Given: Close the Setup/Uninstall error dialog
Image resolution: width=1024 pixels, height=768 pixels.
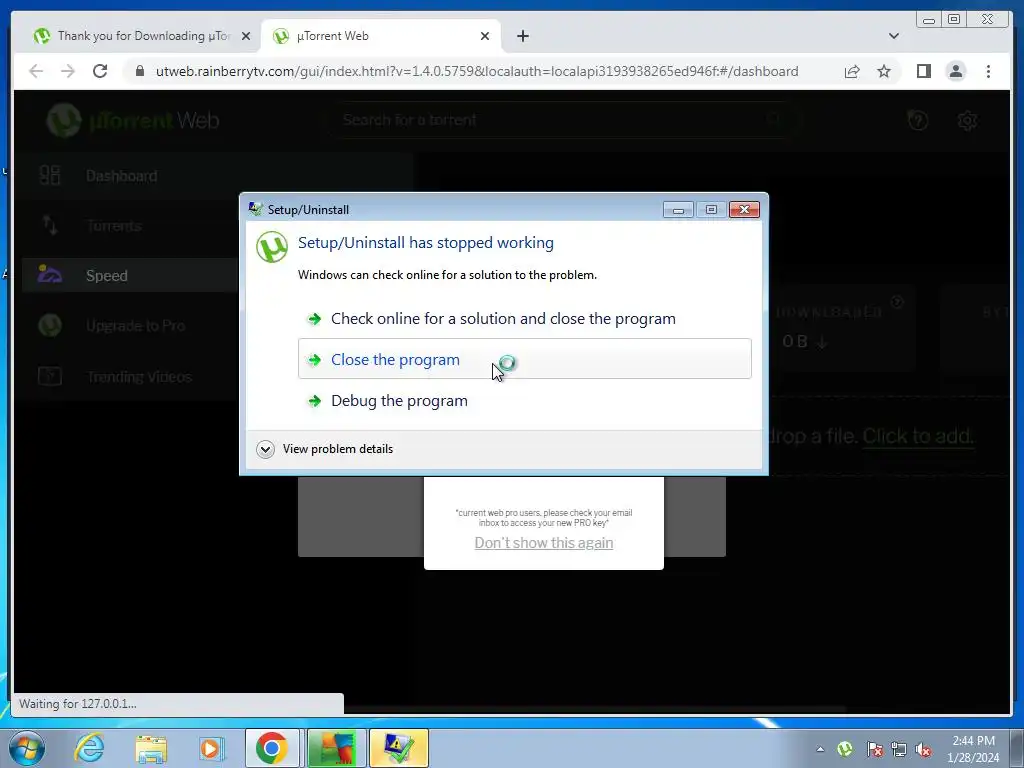Looking at the screenshot, I should pos(744,210).
